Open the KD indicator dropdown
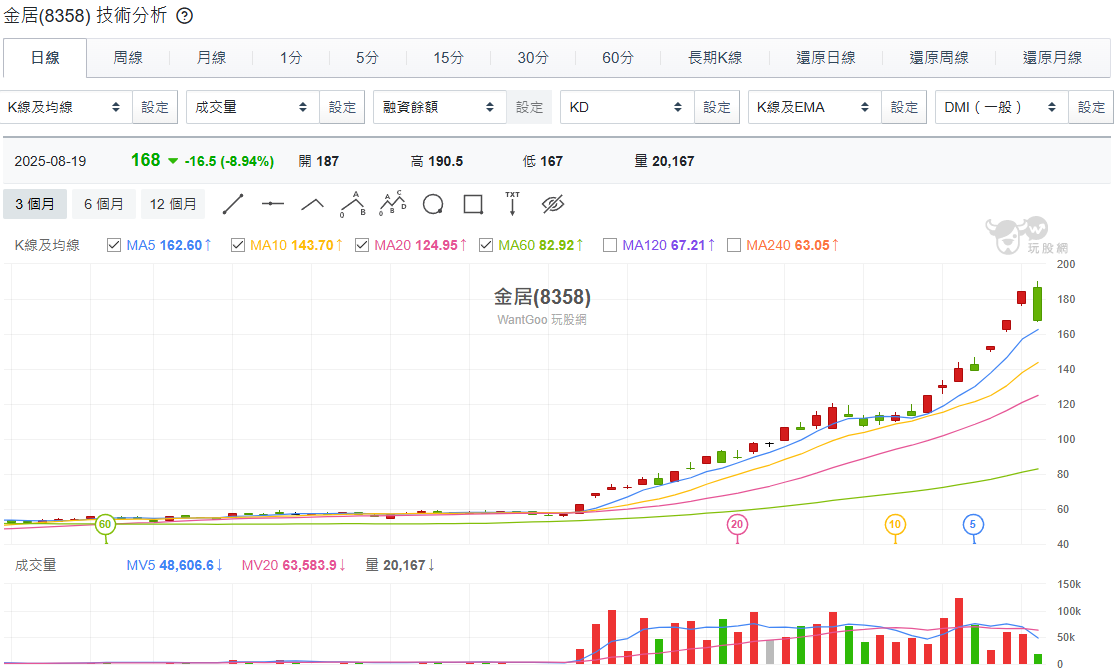Screen dimensions: 1114x672 [626, 106]
